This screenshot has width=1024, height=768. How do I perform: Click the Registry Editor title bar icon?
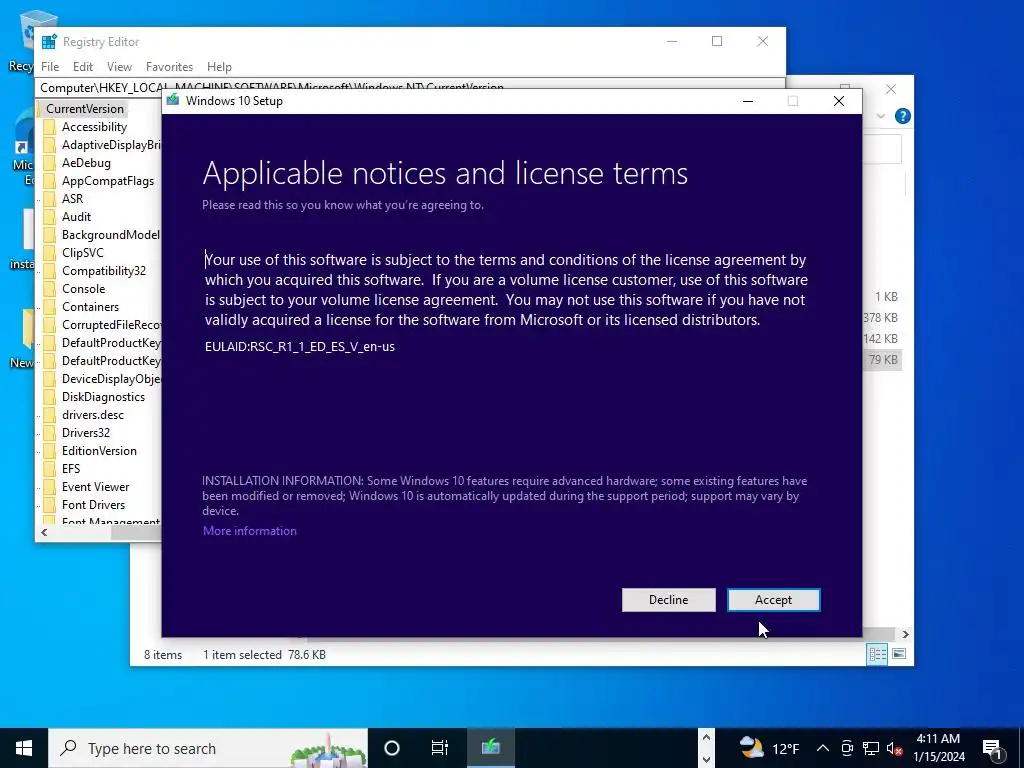49,42
